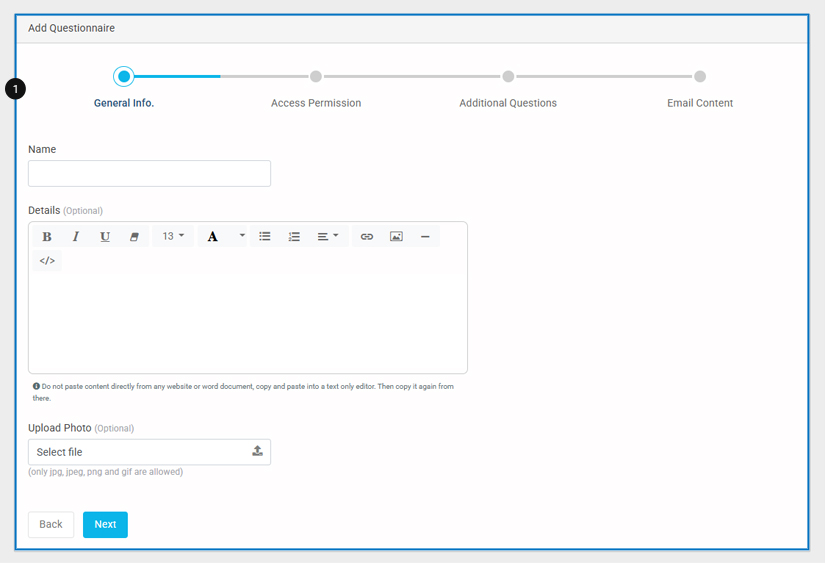
Task: Insert a picture using image icon
Action: (396, 237)
